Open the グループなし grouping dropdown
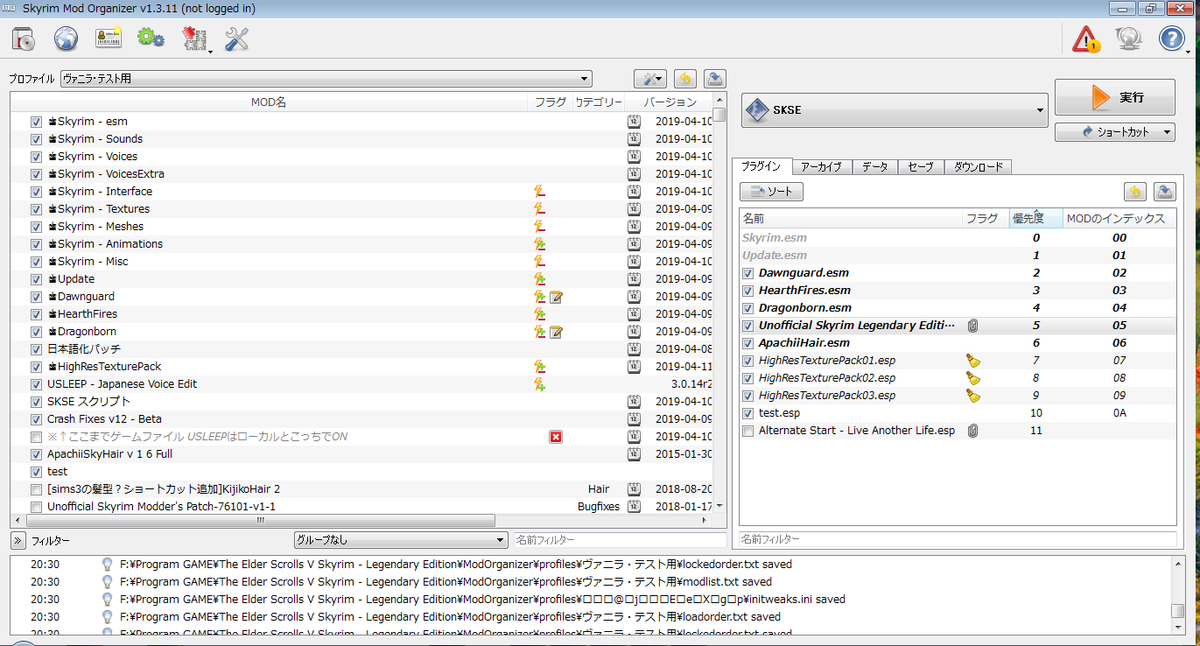This screenshot has height=646, width=1200. (400, 540)
